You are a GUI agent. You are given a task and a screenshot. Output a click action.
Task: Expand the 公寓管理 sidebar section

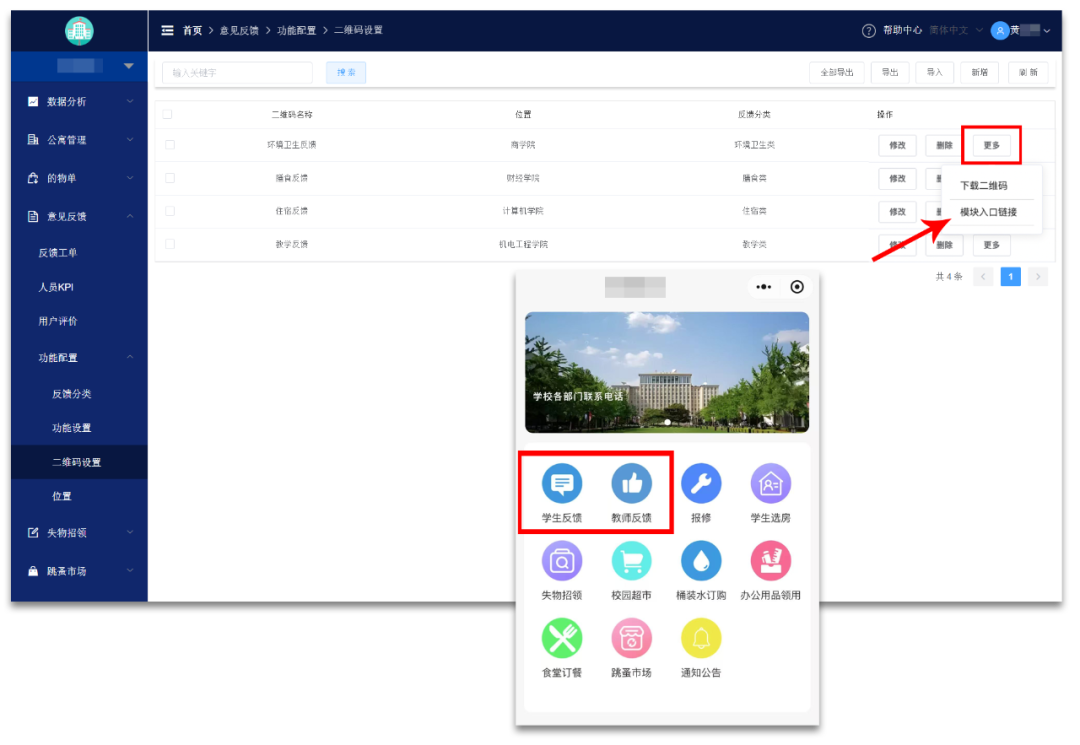click(x=75, y=139)
